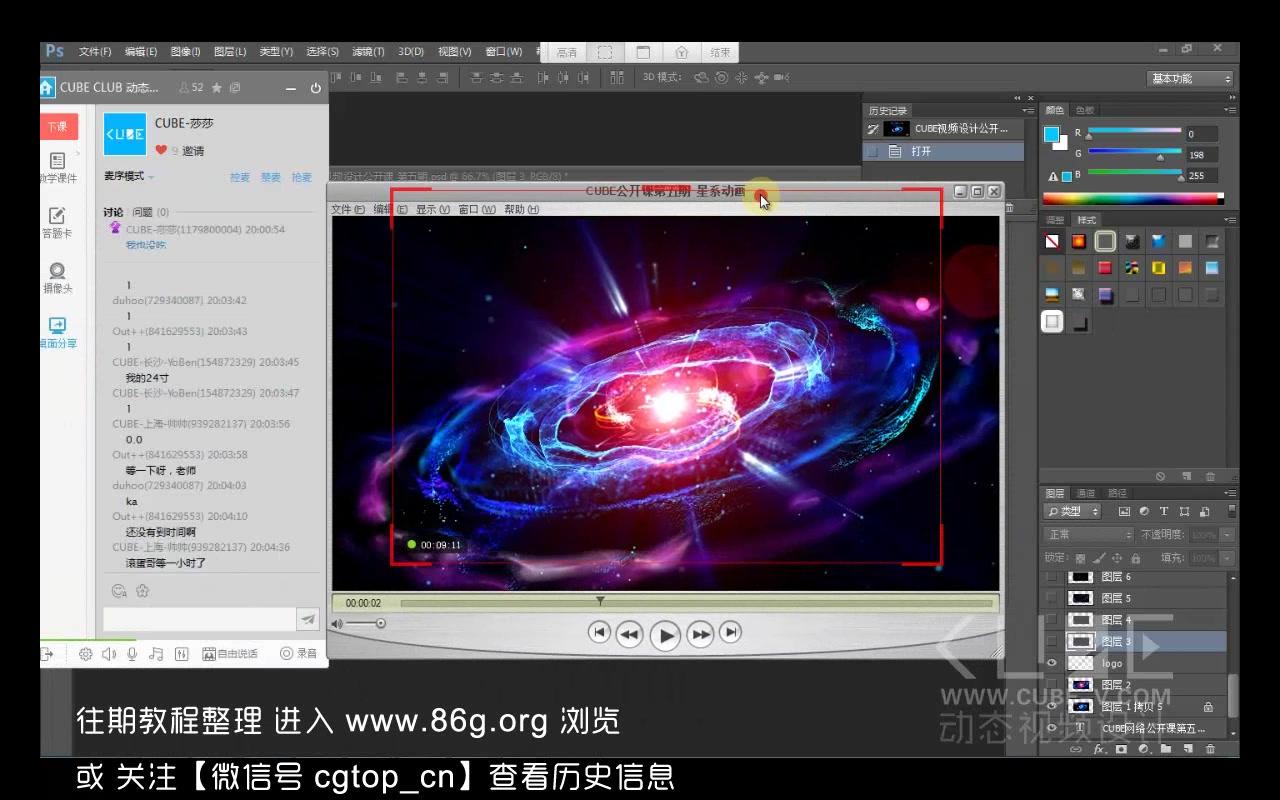The width and height of the screenshot is (1280, 800).
Task: Open Photoshop 滤镜(T) menu
Action: tap(368, 52)
